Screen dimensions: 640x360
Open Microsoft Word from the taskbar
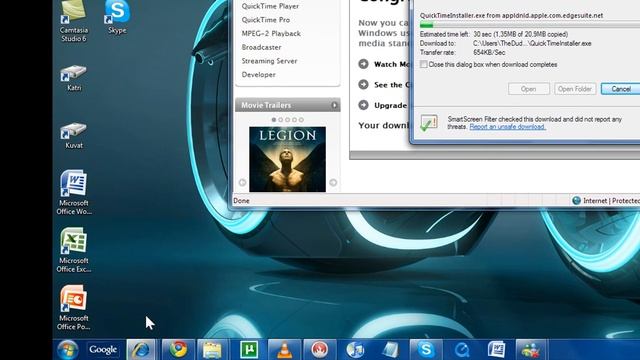tap(496, 350)
